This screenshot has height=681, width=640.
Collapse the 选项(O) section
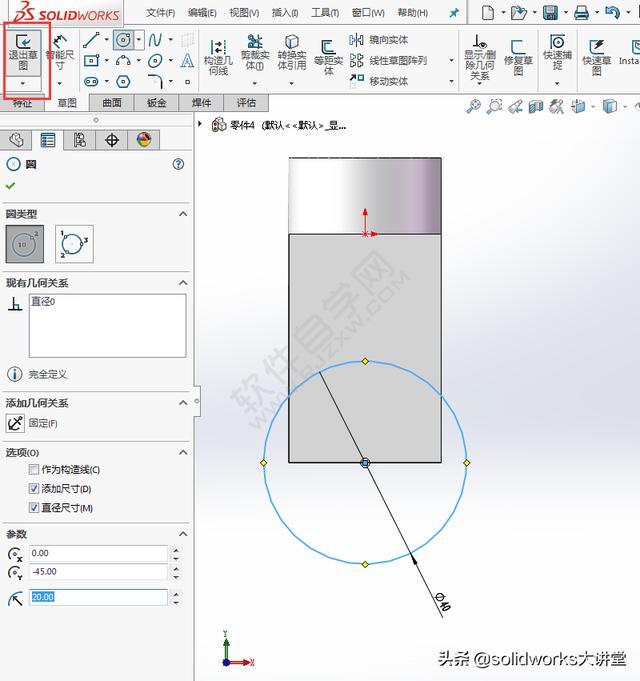[183, 452]
